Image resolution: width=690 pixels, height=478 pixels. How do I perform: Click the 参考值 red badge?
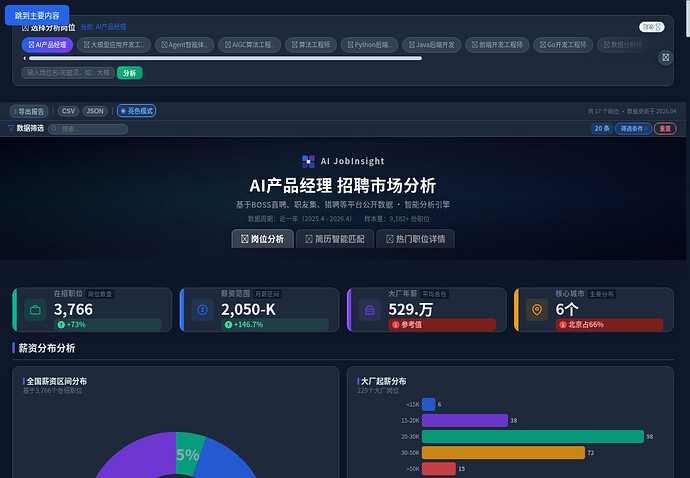tap(442, 325)
